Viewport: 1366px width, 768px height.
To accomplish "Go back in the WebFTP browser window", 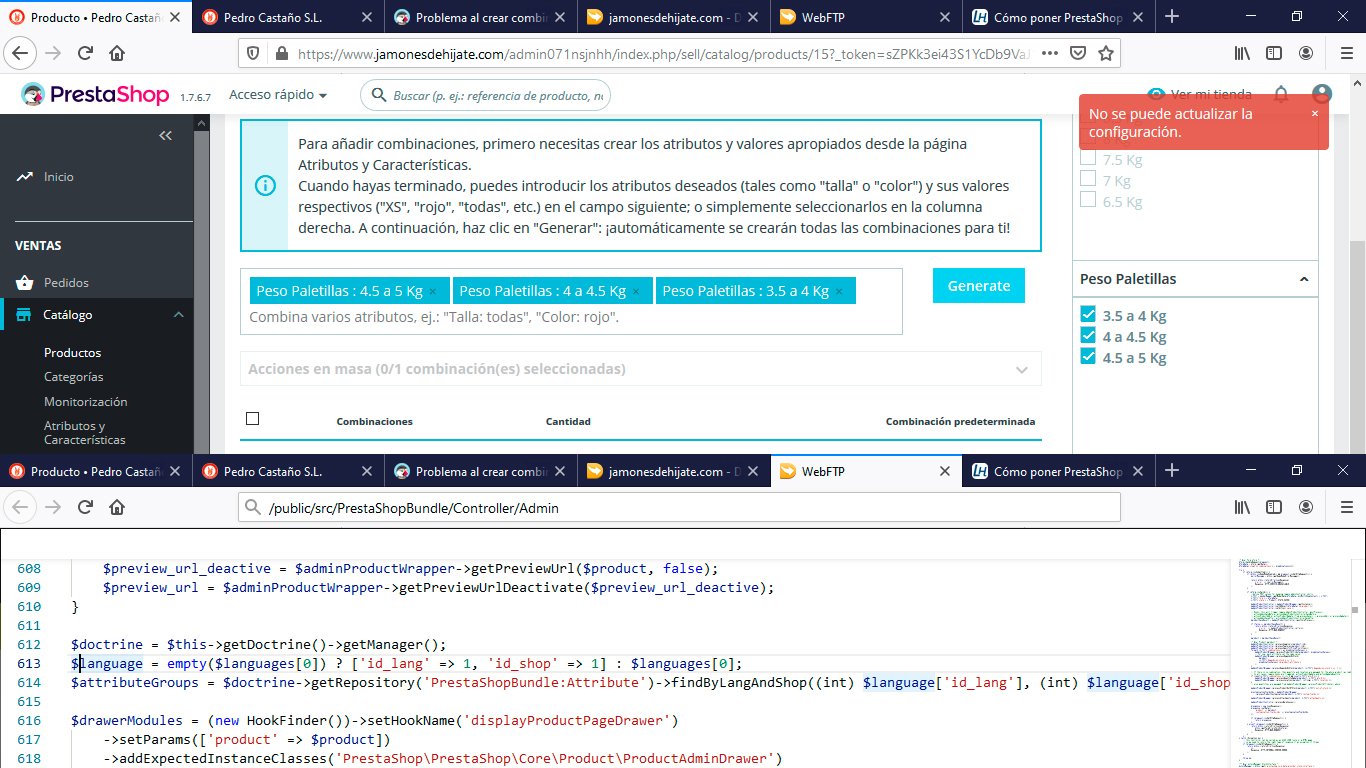I will (x=21, y=507).
